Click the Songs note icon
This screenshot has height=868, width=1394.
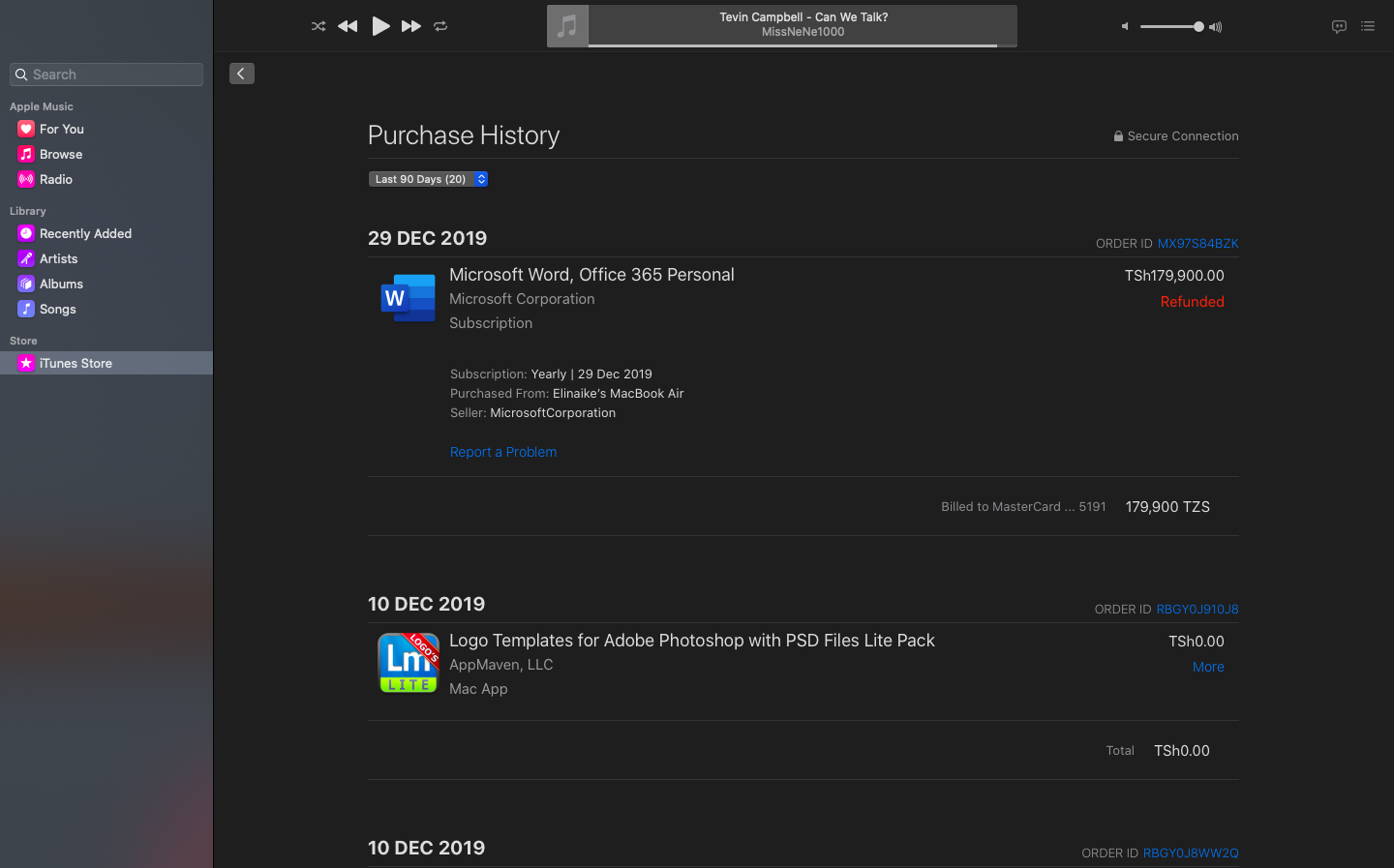tap(26, 309)
